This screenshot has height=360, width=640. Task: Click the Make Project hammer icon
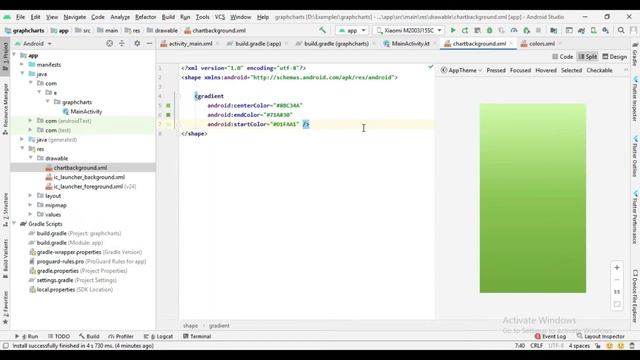click(x=322, y=30)
